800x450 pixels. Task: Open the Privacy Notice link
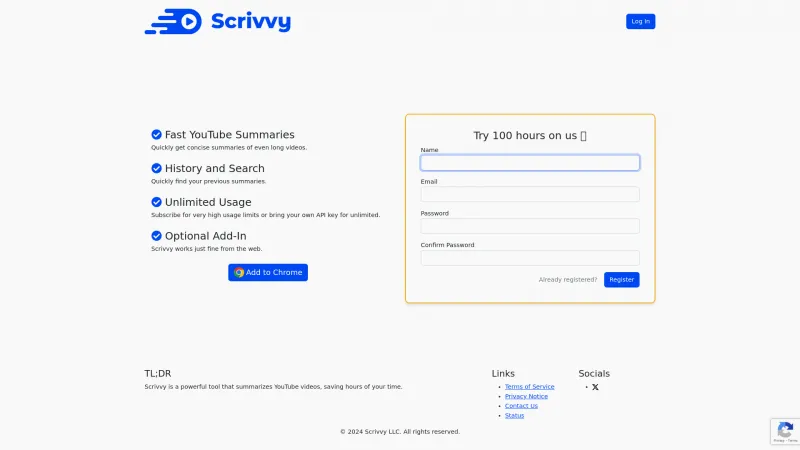point(526,396)
